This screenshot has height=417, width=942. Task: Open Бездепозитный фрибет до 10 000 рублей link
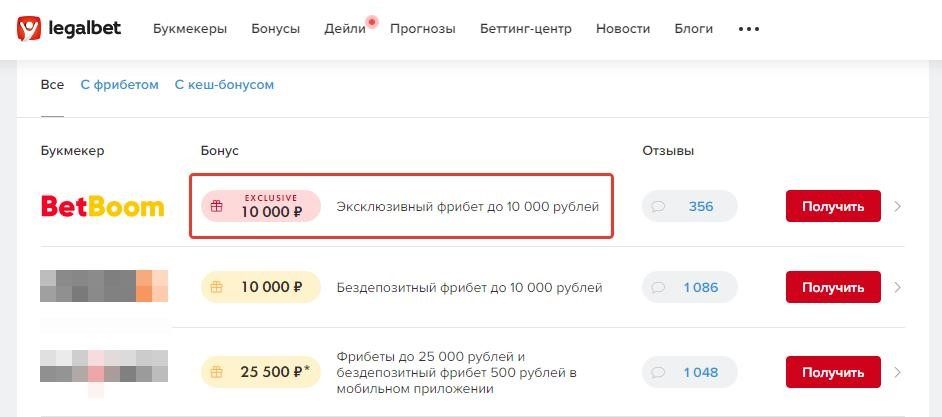pyautogui.click(x=469, y=288)
